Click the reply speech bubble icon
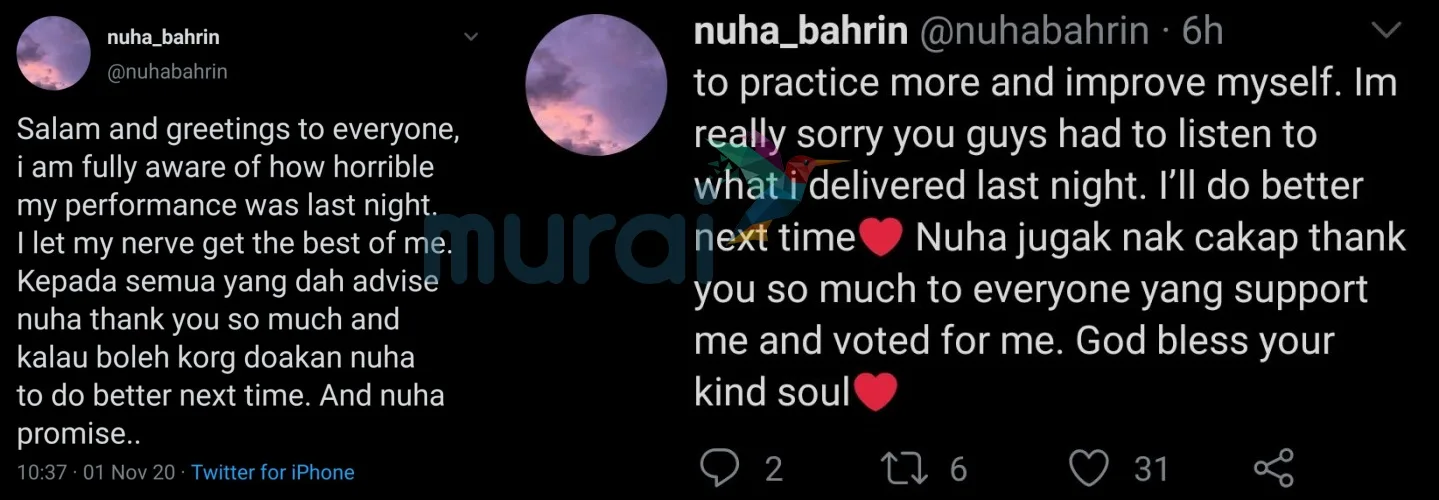The width and height of the screenshot is (1439, 500). [718, 467]
